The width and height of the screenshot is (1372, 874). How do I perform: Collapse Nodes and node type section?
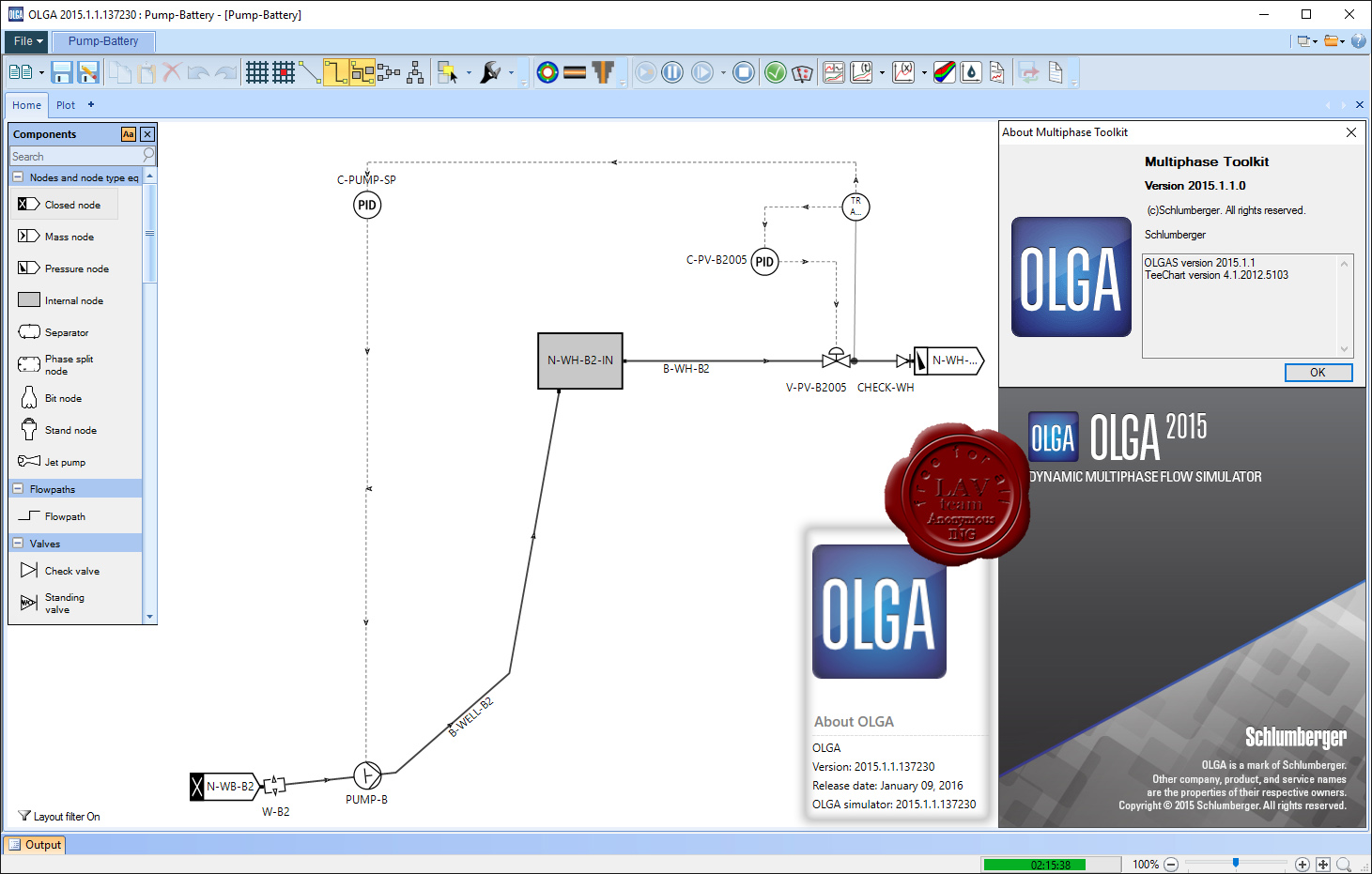click(18, 176)
